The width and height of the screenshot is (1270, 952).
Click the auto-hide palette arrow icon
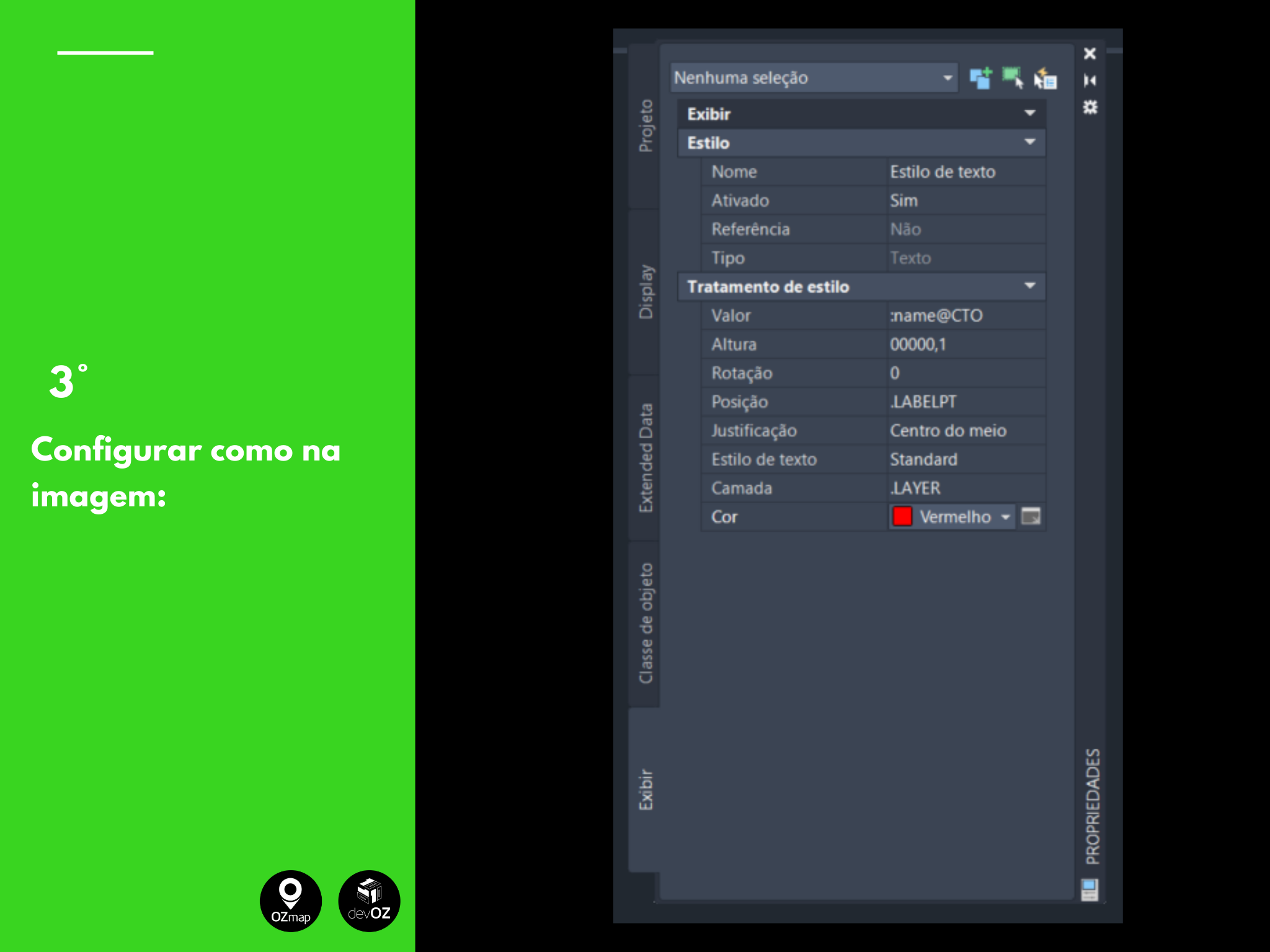click(x=1090, y=81)
